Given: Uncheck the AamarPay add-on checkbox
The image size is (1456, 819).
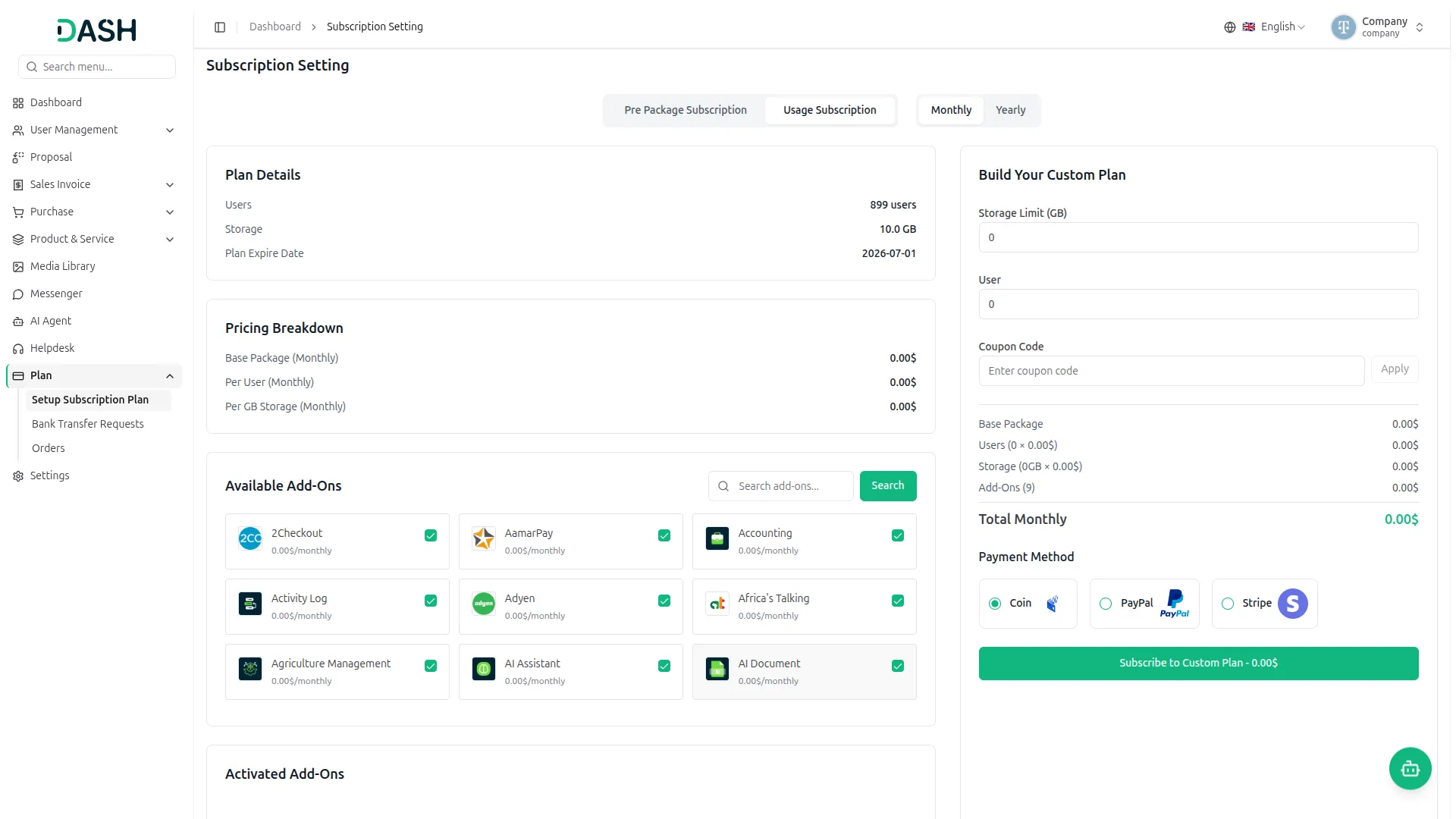Looking at the screenshot, I should click(664, 535).
